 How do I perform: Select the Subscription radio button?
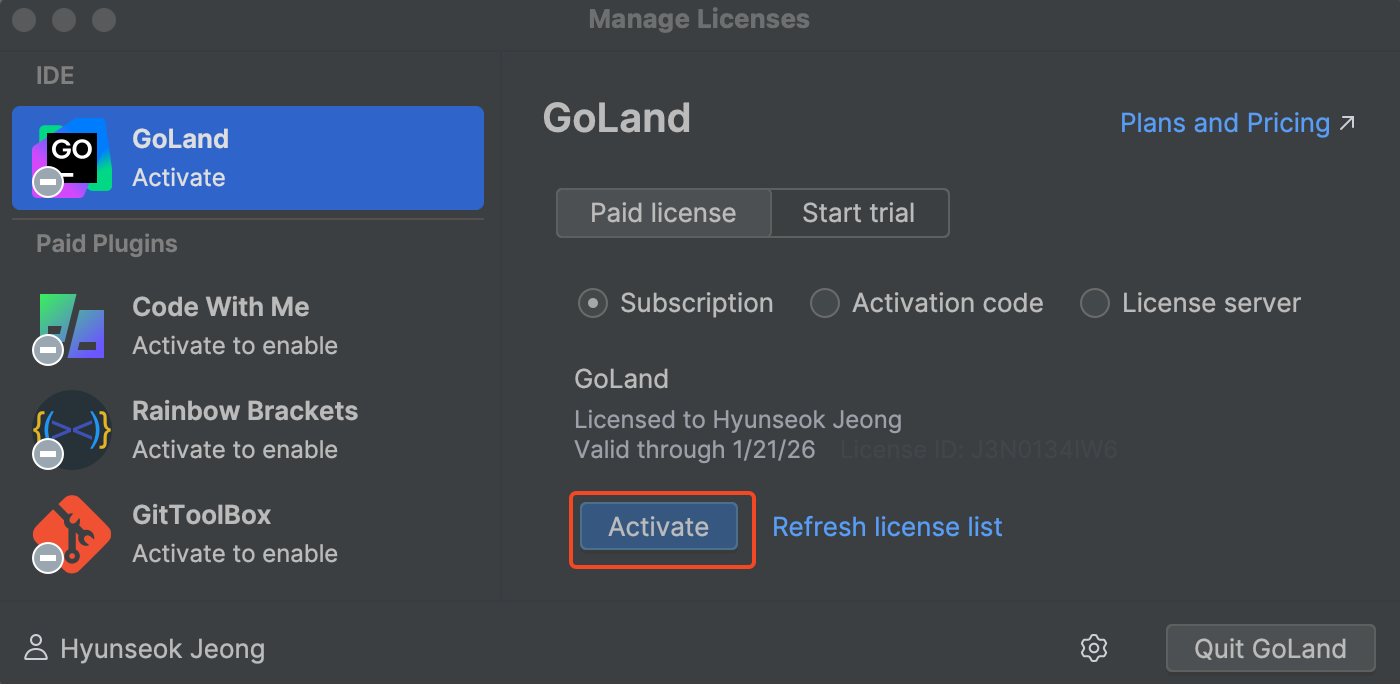[593, 303]
